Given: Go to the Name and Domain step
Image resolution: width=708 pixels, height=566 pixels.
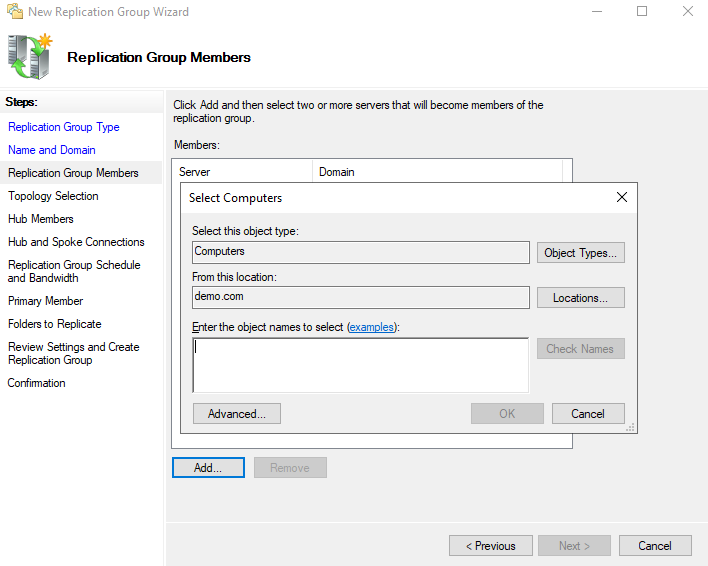Looking at the screenshot, I should pyautogui.click(x=52, y=150).
